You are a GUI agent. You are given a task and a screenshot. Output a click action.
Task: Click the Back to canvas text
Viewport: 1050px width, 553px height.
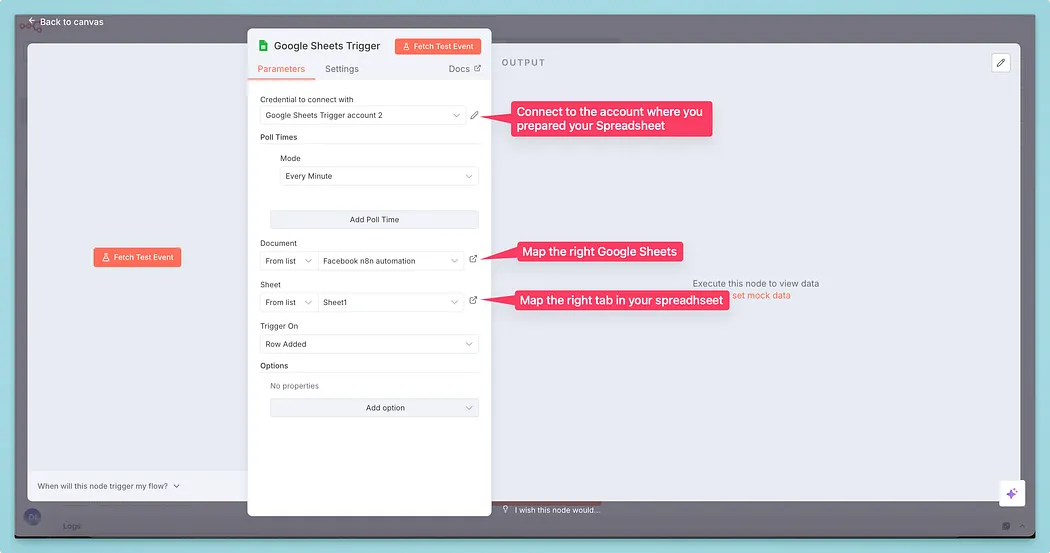click(x=72, y=22)
